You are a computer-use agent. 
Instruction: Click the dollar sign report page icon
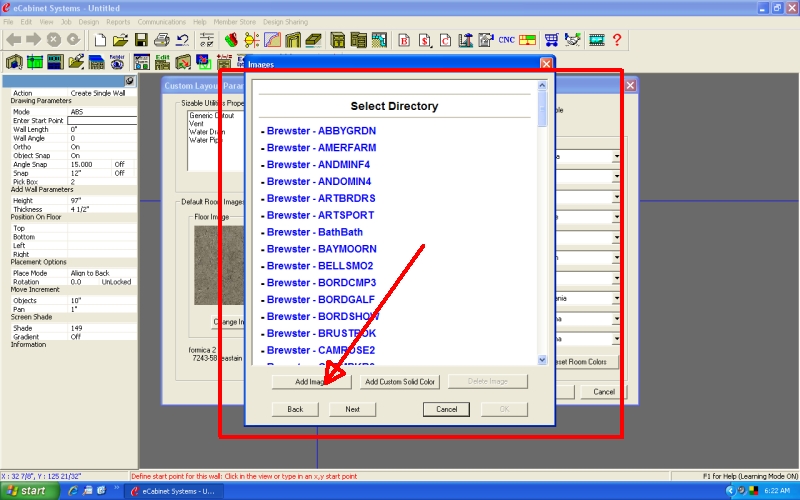tap(424, 40)
